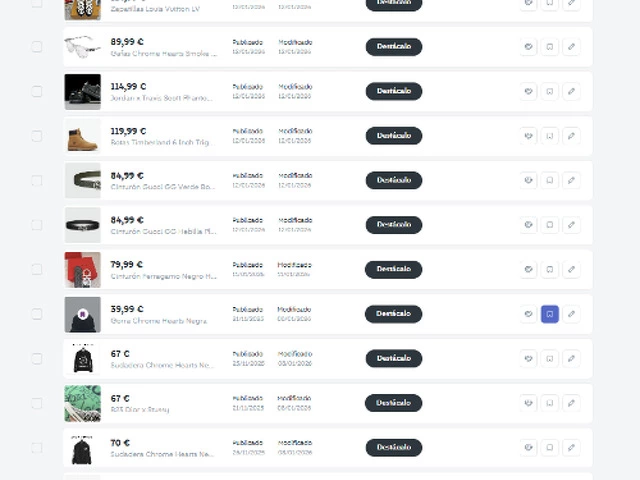Mark Botas Timberland as sold via handshake icon
The image size is (640, 480).
(x=529, y=136)
